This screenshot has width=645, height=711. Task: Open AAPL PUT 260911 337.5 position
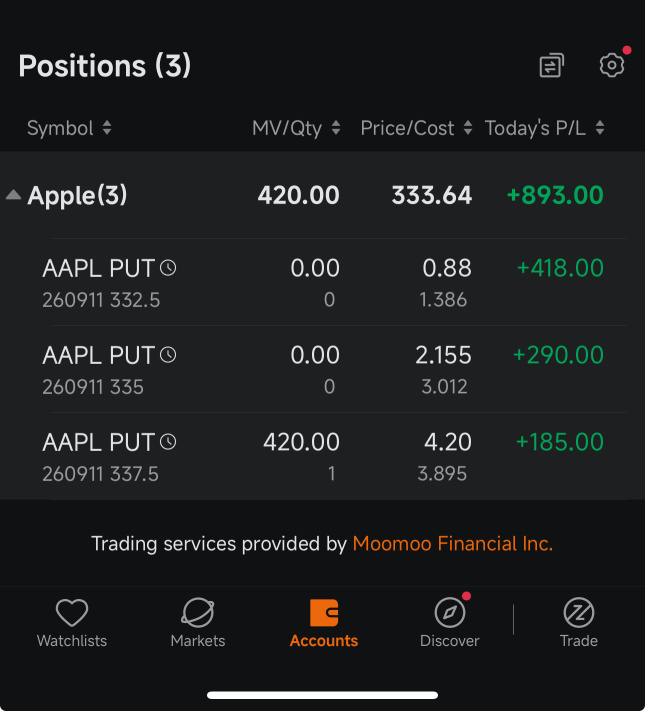pyautogui.click(x=322, y=456)
